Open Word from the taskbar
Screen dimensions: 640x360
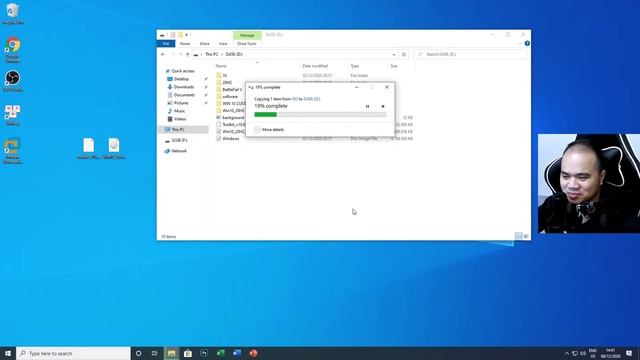[x=237, y=353]
